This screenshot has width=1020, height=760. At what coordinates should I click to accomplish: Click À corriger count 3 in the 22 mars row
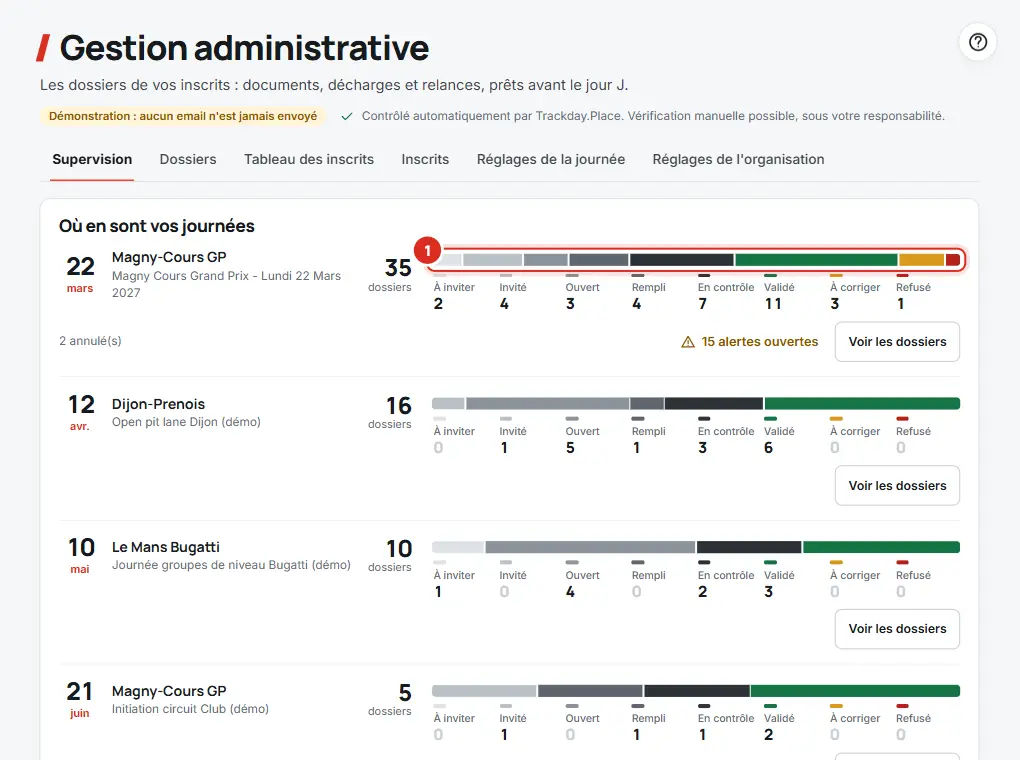(x=835, y=304)
